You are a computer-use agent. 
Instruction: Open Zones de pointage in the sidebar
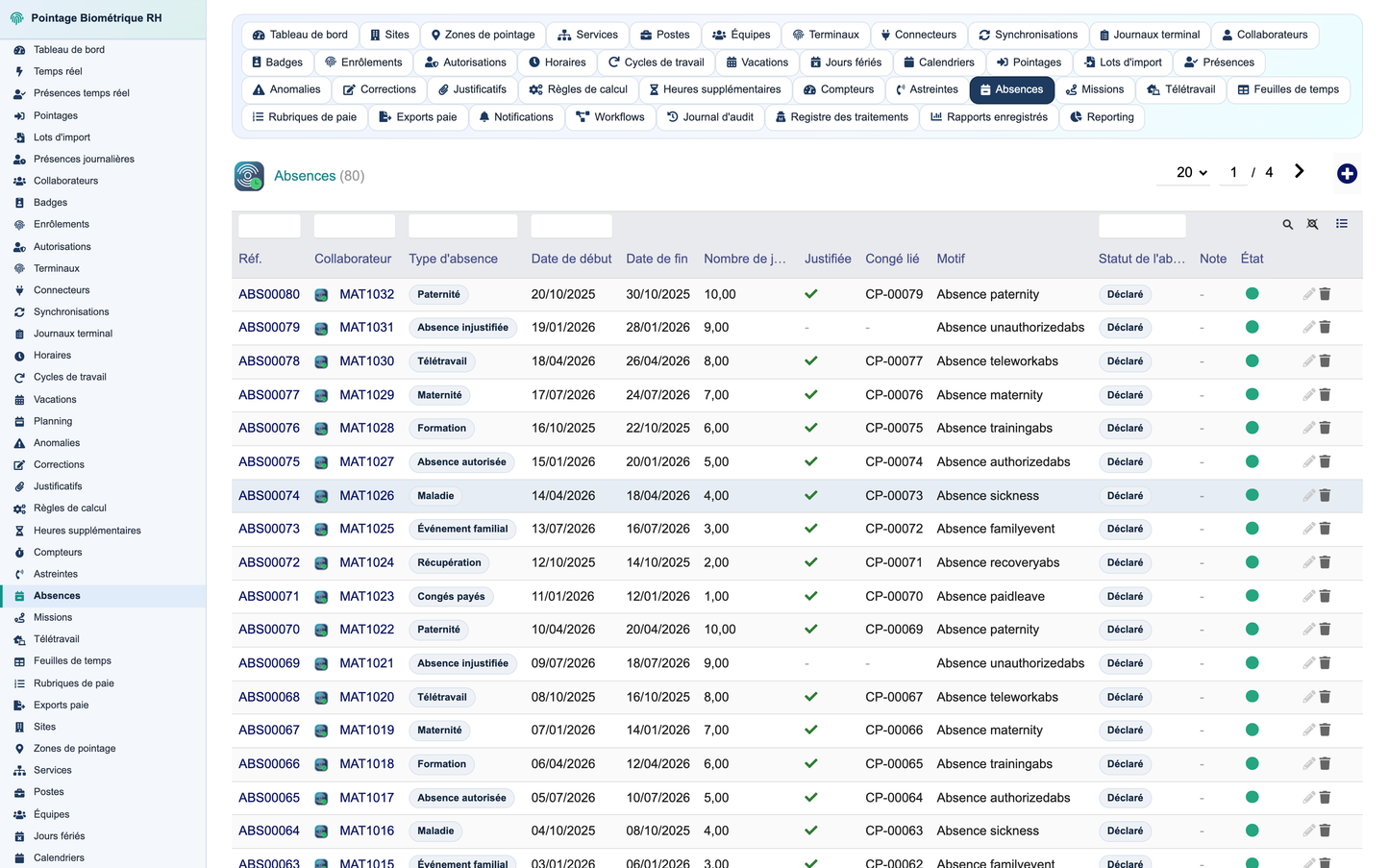point(74,749)
